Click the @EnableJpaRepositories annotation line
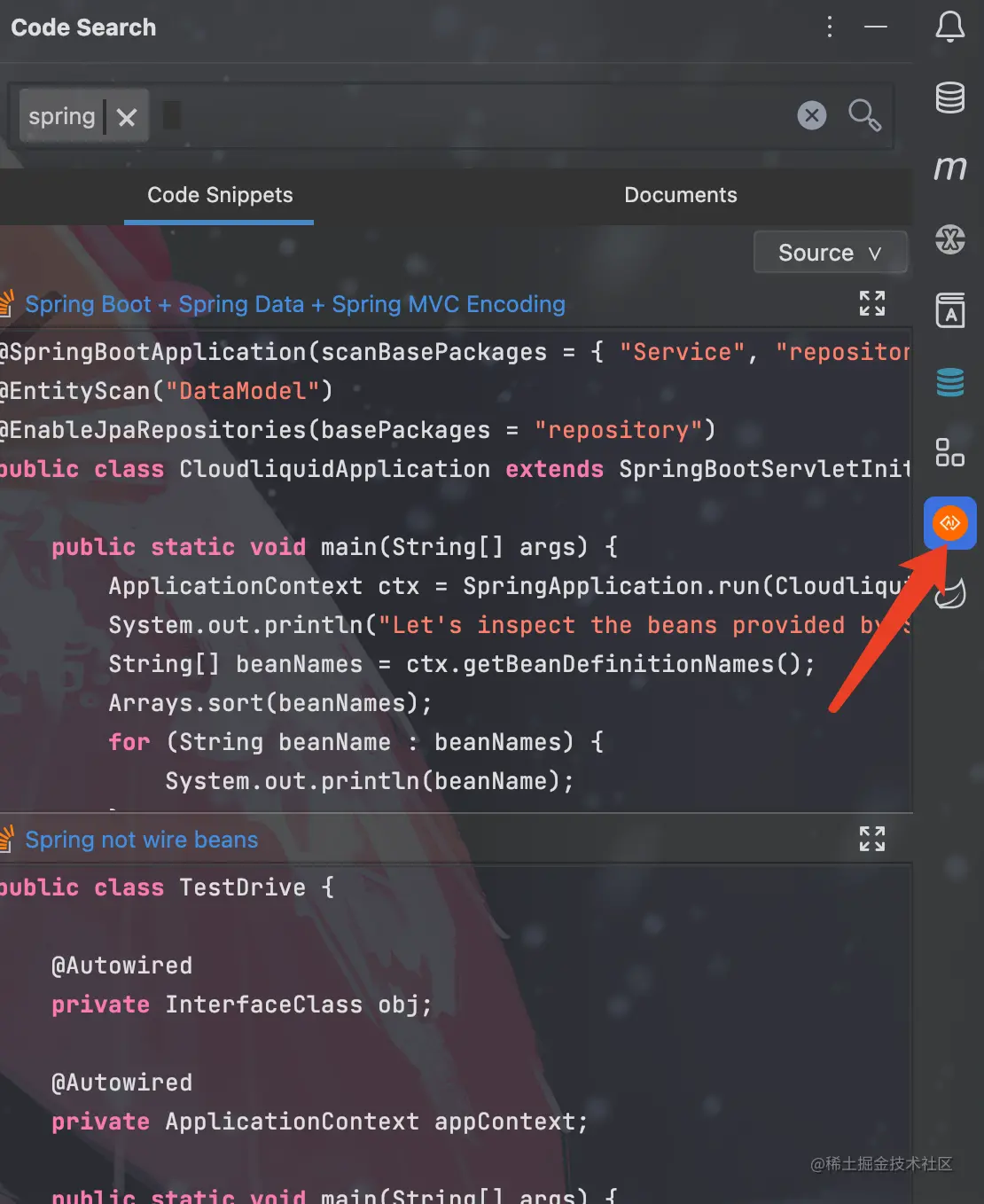This screenshot has width=984, height=1204. (x=357, y=430)
